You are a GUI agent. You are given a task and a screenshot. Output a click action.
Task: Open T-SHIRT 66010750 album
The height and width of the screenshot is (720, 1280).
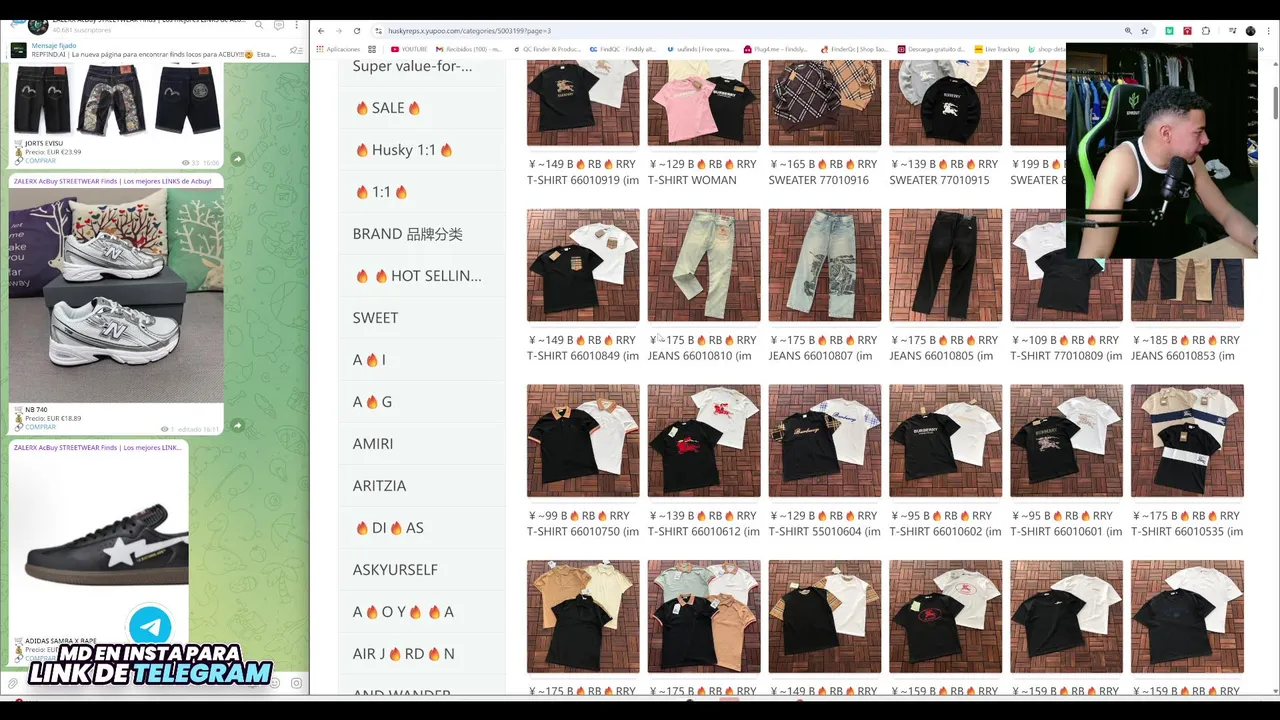point(583,441)
